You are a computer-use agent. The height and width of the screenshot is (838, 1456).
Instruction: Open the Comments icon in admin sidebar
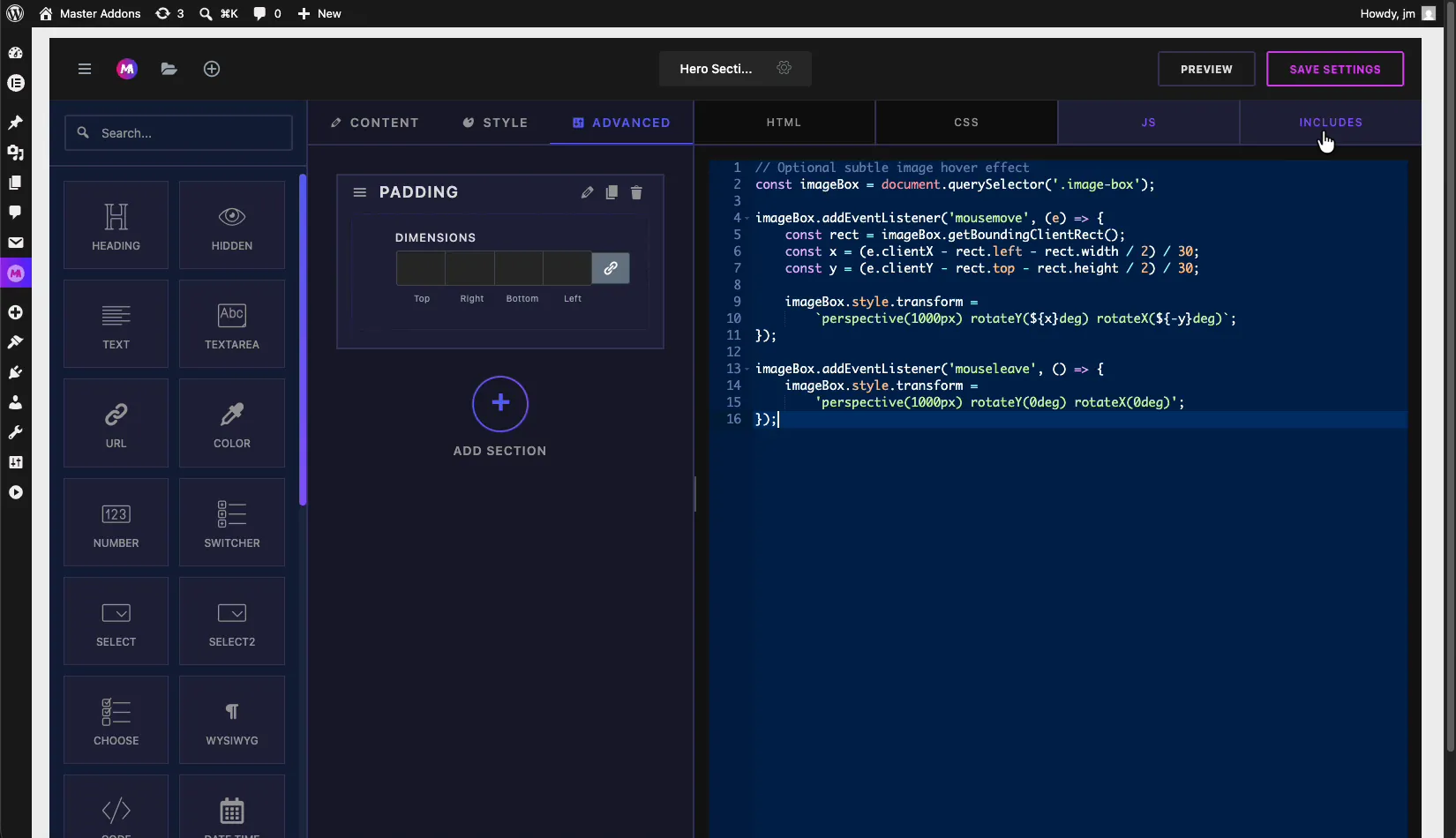click(15, 213)
